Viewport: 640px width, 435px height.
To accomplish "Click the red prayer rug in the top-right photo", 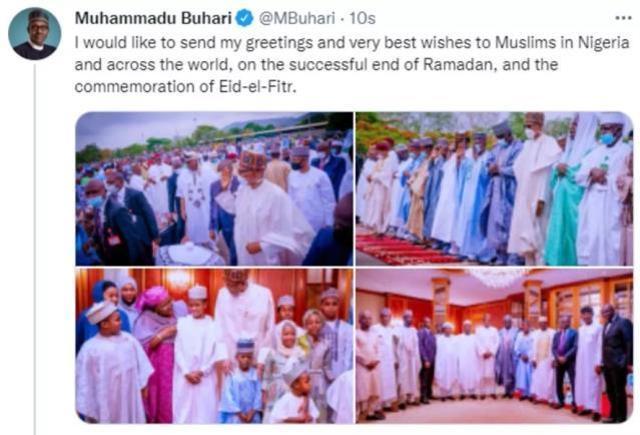I will coord(404,249).
